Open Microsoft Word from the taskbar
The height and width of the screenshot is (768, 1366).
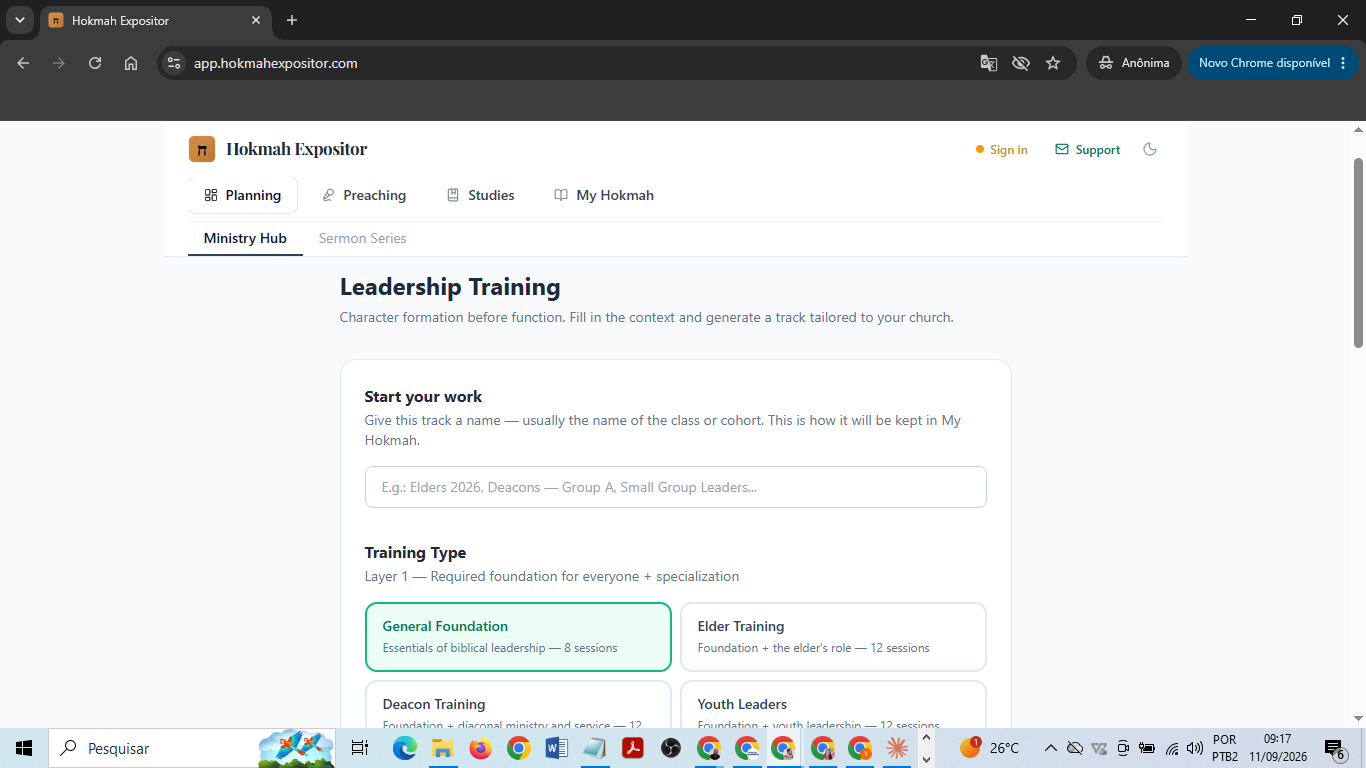point(557,748)
